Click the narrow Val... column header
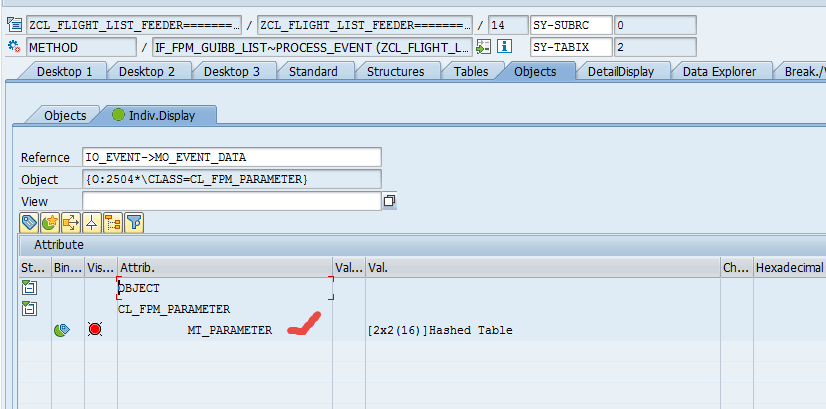This screenshot has height=409, width=826. point(349,268)
